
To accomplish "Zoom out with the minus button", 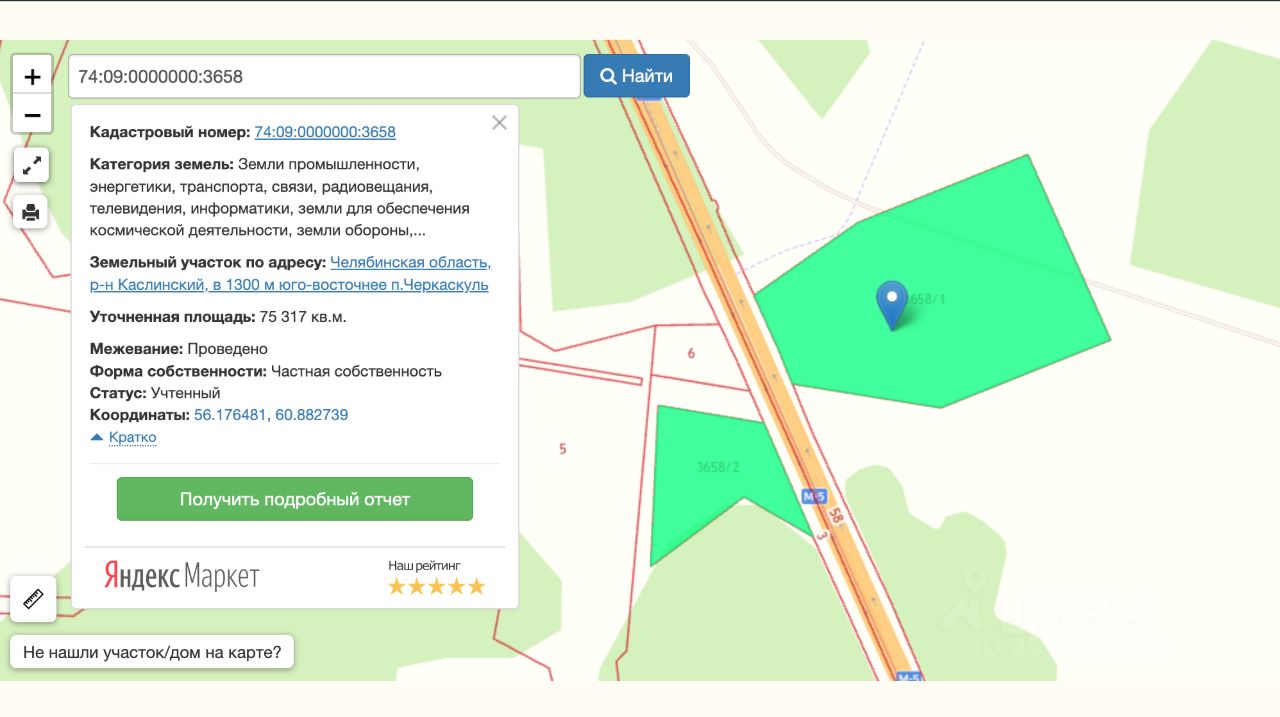I will click(32, 115).
